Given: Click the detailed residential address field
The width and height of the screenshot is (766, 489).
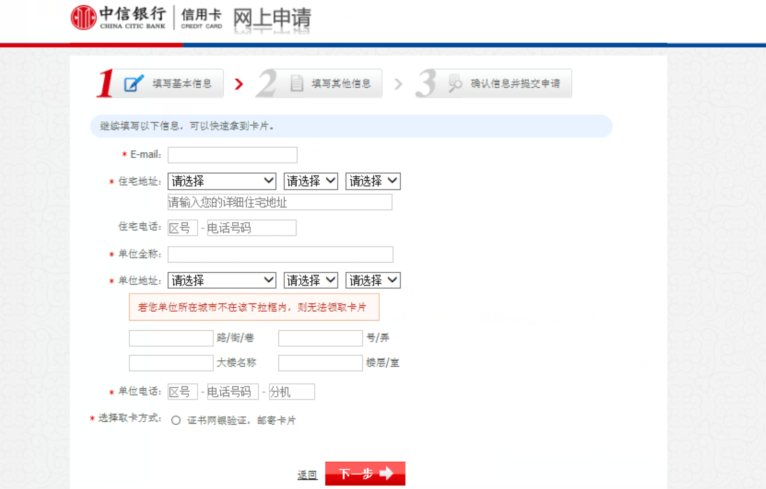Looking at the screenshot, I should (280, 202).
